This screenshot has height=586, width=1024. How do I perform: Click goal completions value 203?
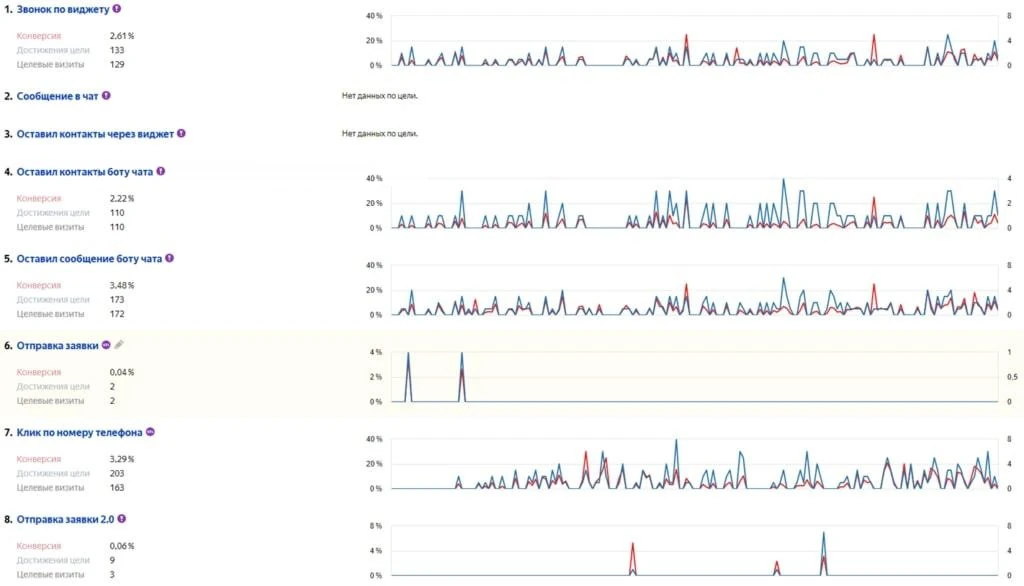117,474
